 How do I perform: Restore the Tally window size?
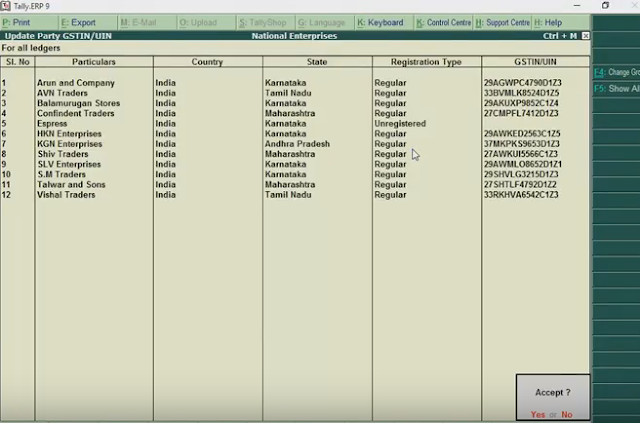point(605,5)
